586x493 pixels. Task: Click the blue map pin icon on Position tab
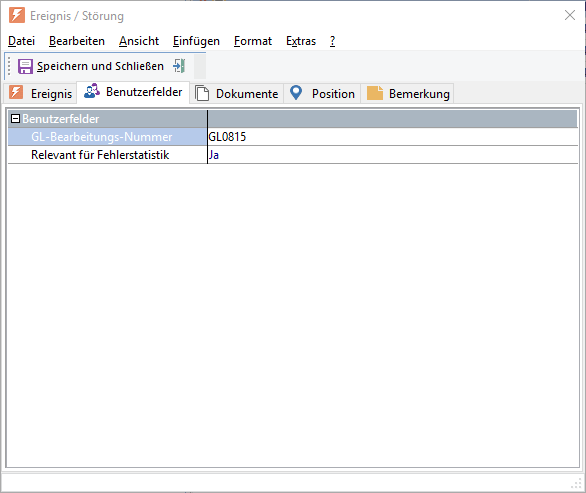pos(296,92)
